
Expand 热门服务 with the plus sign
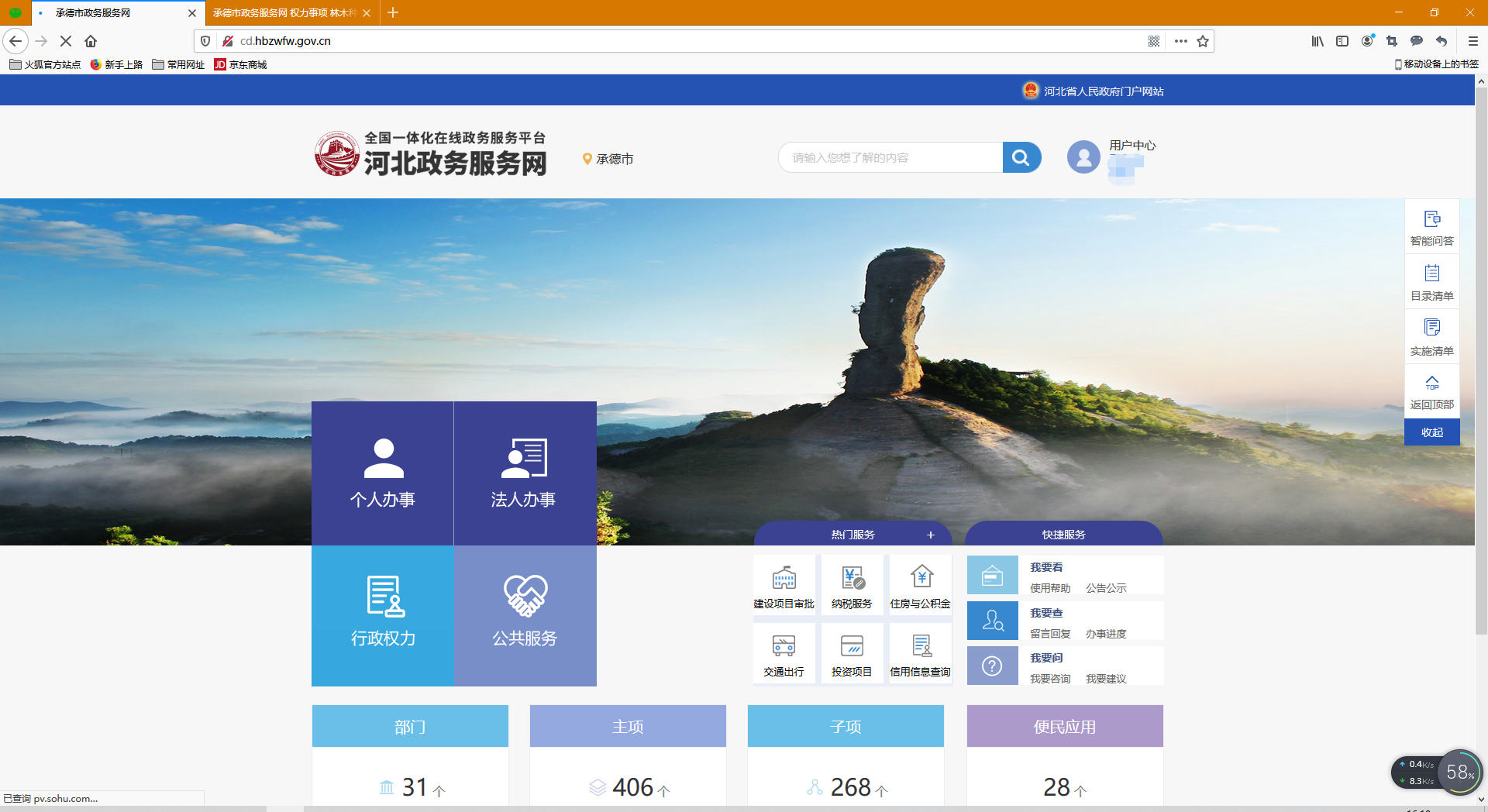(x=930, y=535)
